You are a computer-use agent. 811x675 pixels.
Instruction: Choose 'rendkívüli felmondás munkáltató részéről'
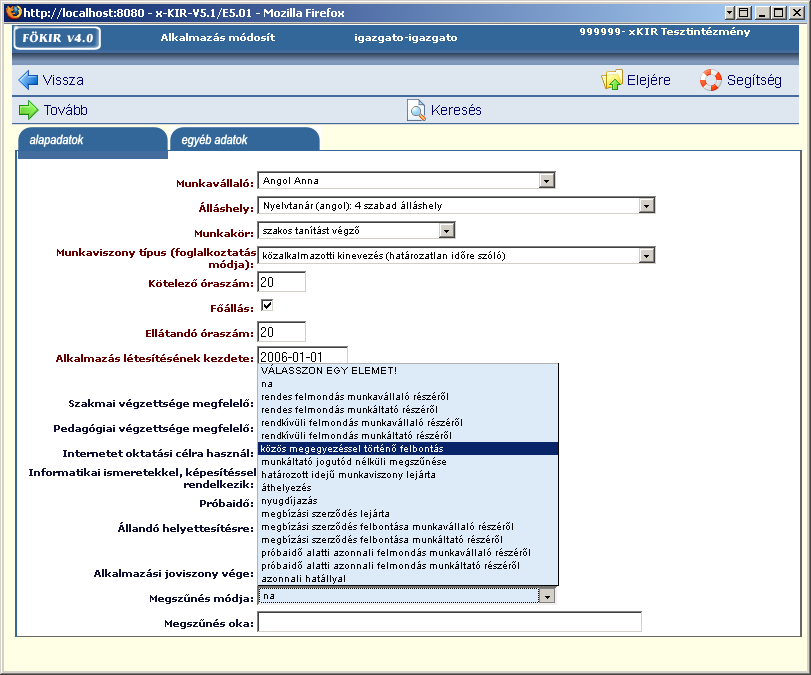click(408, 436)
